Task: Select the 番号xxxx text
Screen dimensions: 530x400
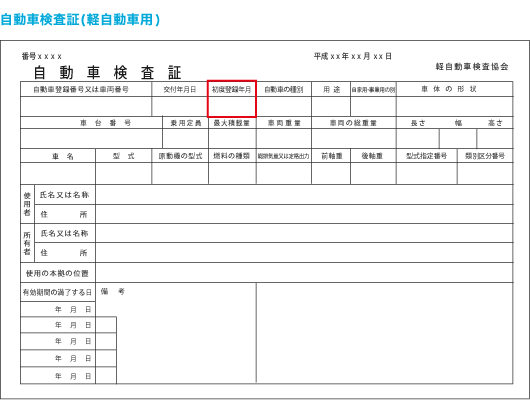Action: point(42,56)
